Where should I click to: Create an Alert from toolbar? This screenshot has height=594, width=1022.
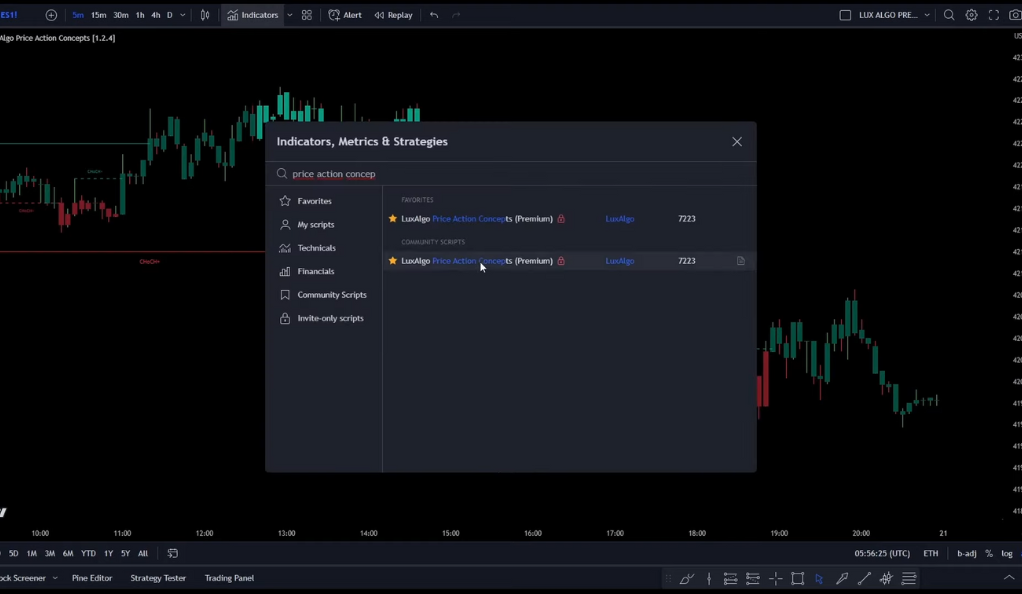pyautogui.click(x=345, y=15)
